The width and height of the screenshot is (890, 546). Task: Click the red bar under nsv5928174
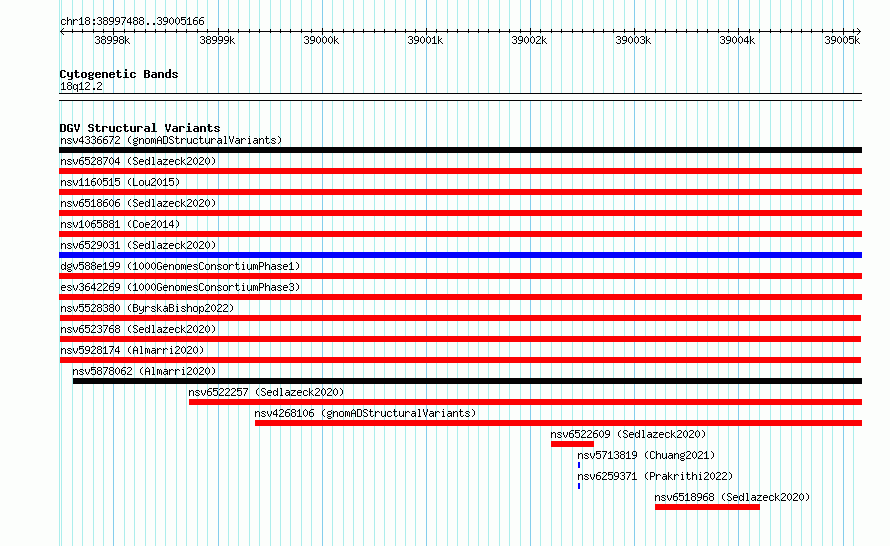(460, 360)
